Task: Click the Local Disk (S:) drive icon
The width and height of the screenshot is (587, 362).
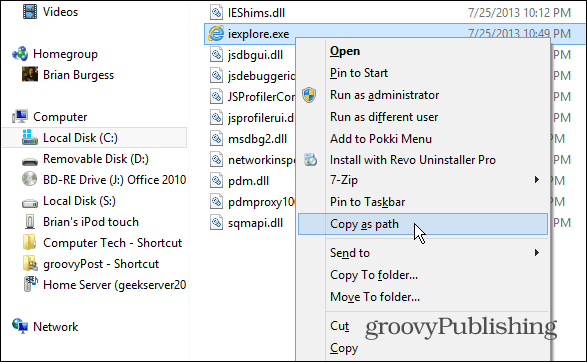Action: point(30,203)
